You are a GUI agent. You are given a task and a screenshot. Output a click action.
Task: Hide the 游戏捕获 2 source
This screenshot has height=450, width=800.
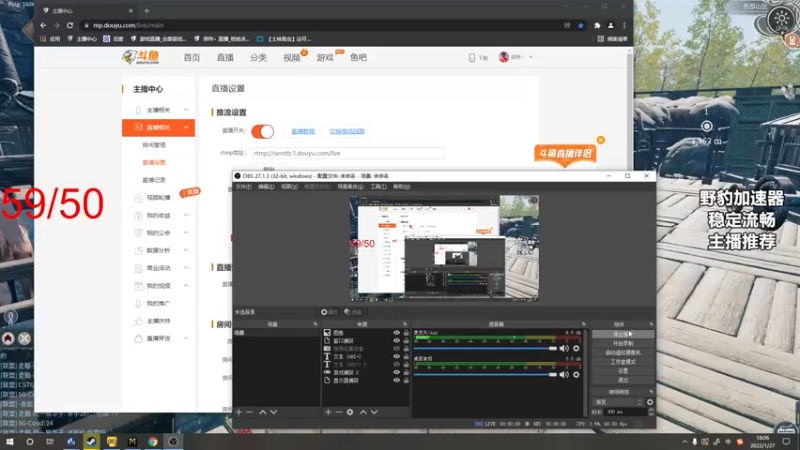[x=396, y=372]
